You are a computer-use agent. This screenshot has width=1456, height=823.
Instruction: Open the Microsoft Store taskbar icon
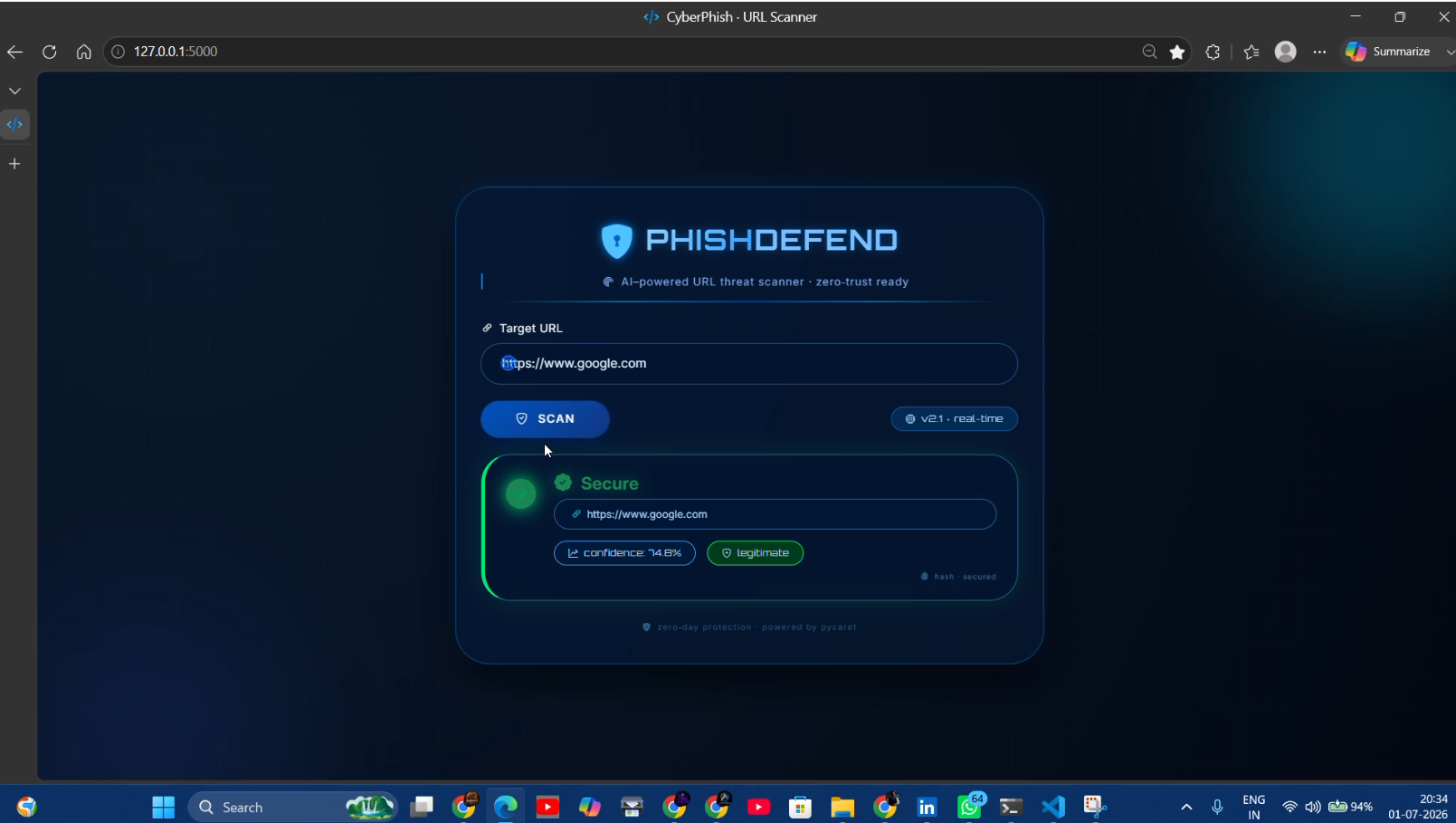800,807
